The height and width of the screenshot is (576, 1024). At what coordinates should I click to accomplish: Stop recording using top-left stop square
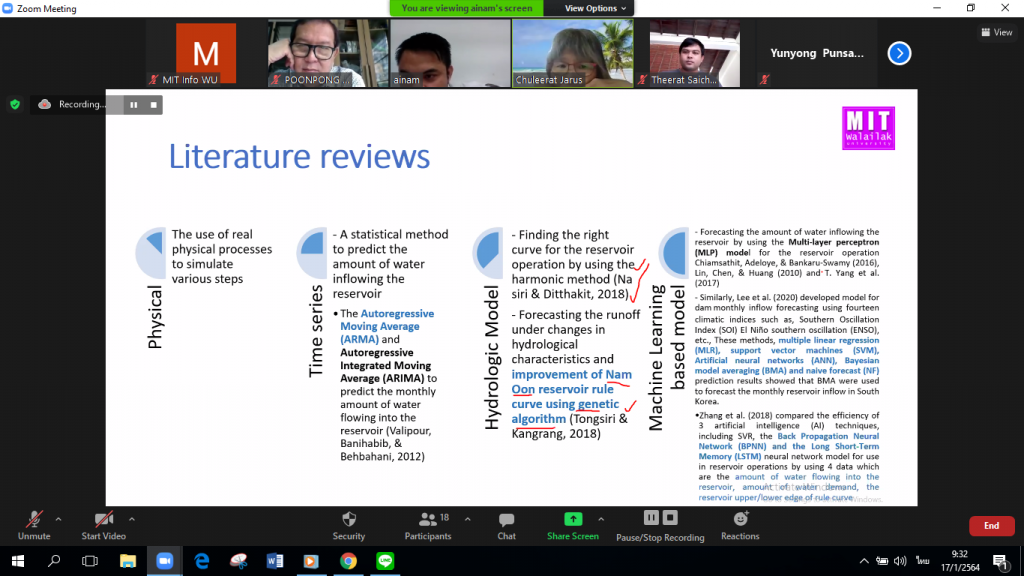pyautogui.click(x=154, y=104)
